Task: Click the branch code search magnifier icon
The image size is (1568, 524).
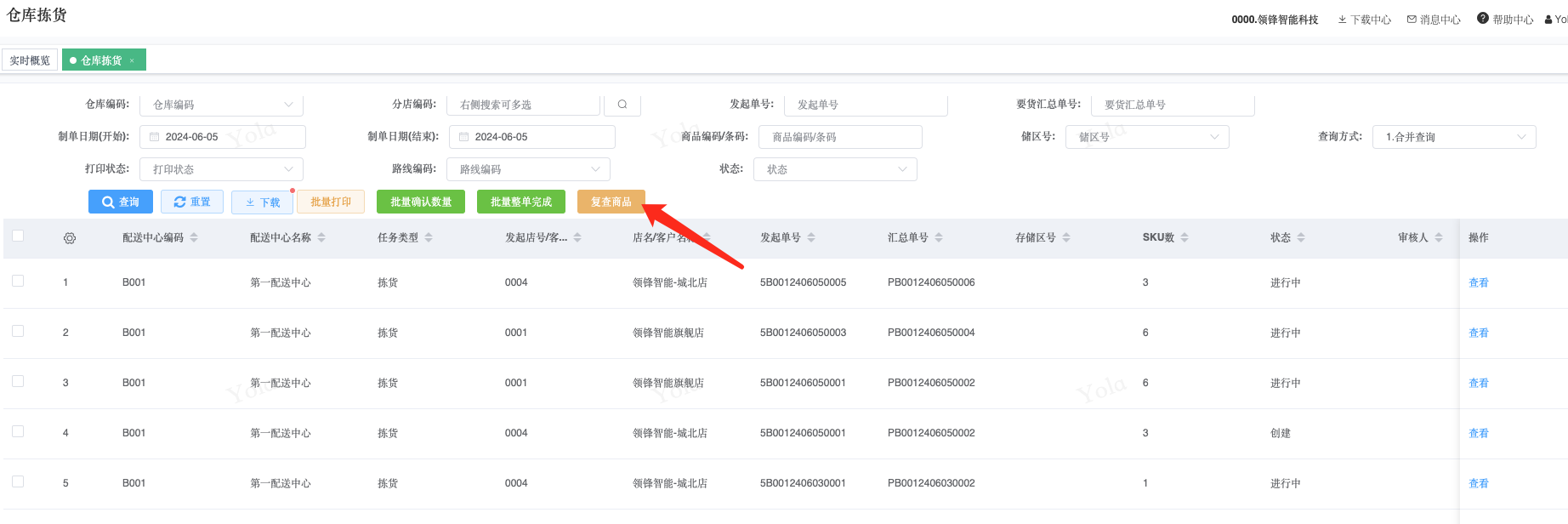Action: pyautogui.click(x=622, y=105)
